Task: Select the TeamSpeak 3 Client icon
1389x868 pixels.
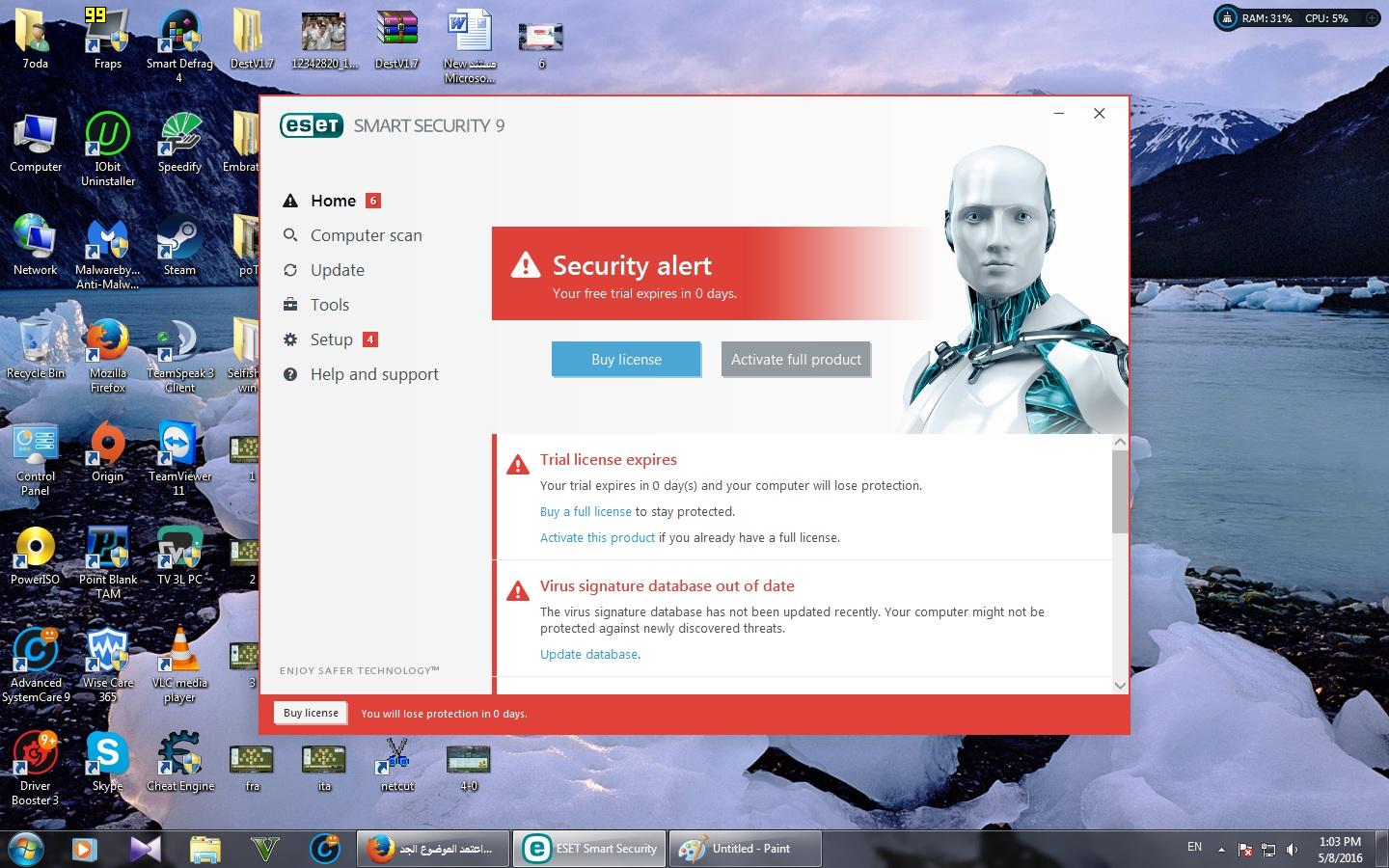Action: click(x=179, y=355)
